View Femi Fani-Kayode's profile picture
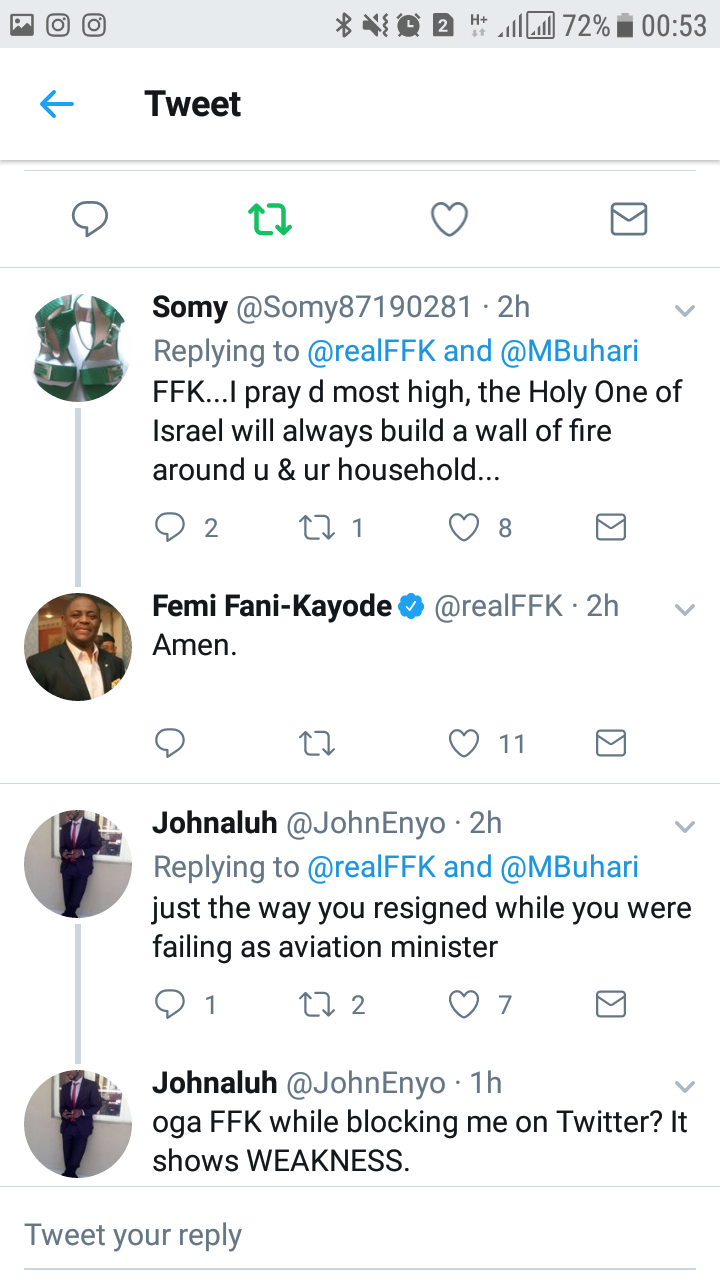 point(78,646)
